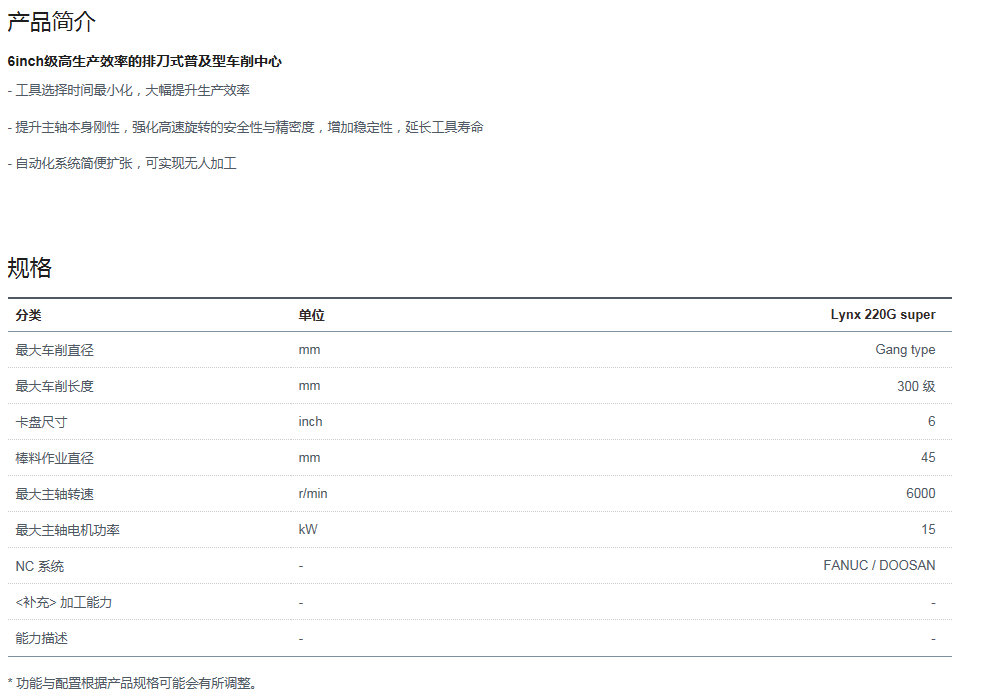Click the 分类 column header
Viewport: 988px width, 693px height.
point(28,315)
